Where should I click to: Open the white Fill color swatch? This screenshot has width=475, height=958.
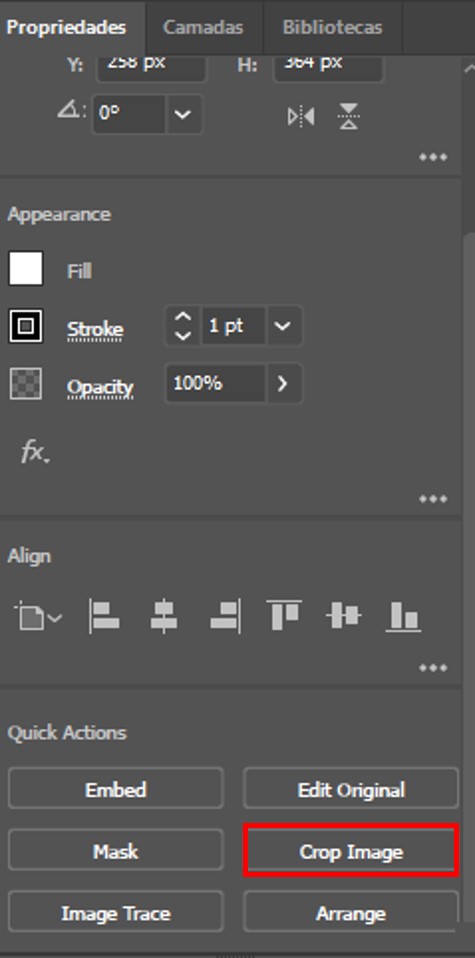click(x=26, y=268)
